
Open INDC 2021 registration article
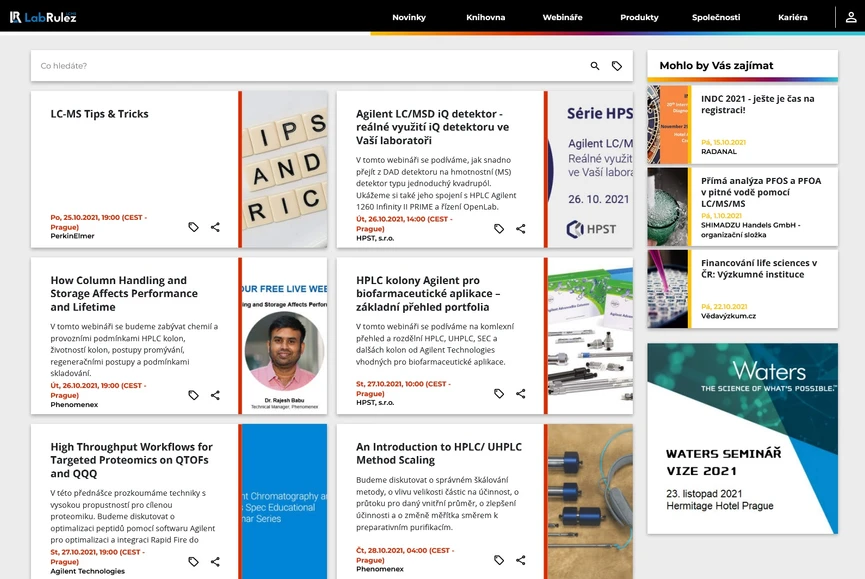(757, 104)
